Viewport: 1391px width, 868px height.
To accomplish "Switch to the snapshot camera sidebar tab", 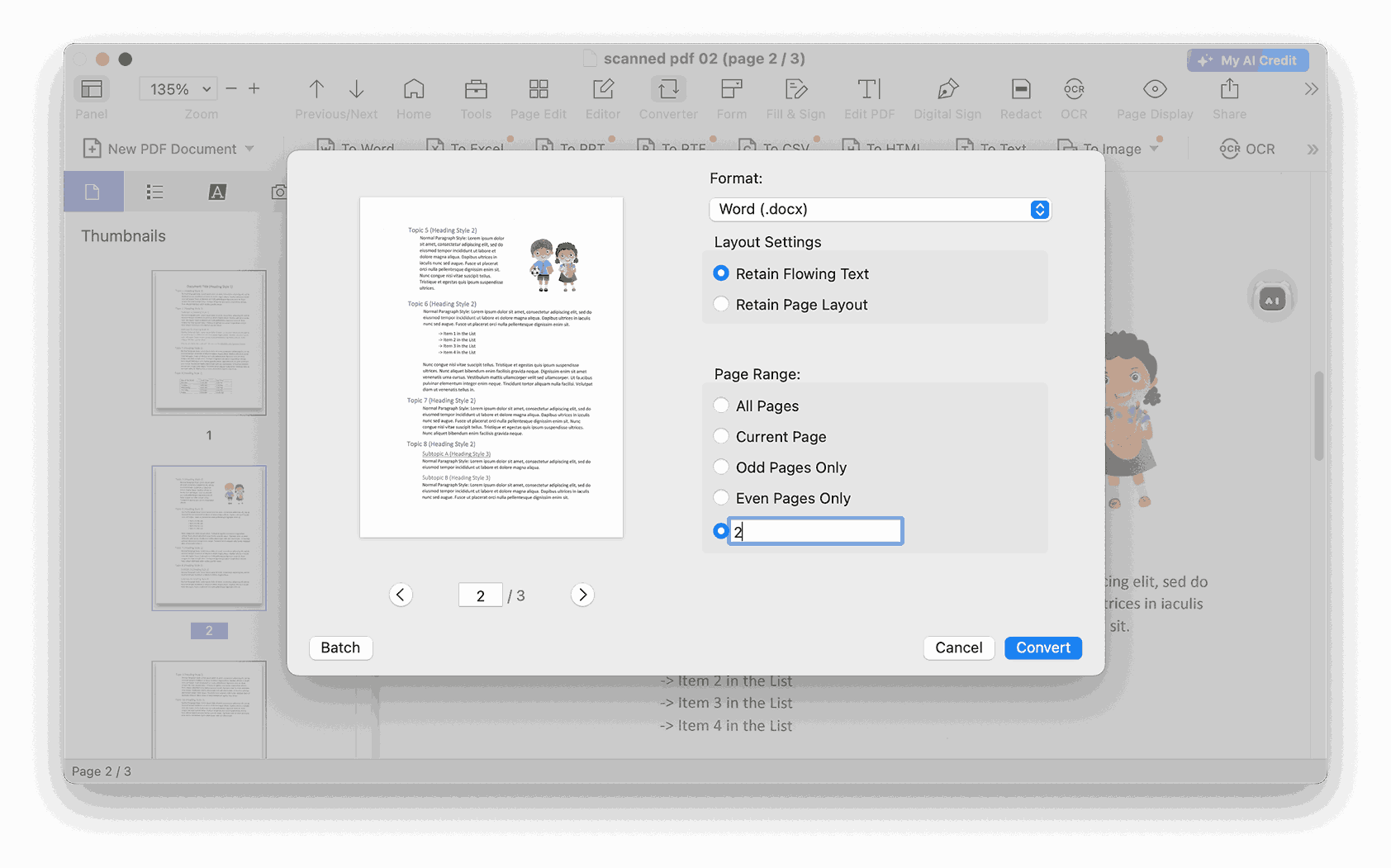I will coord(279,192).
